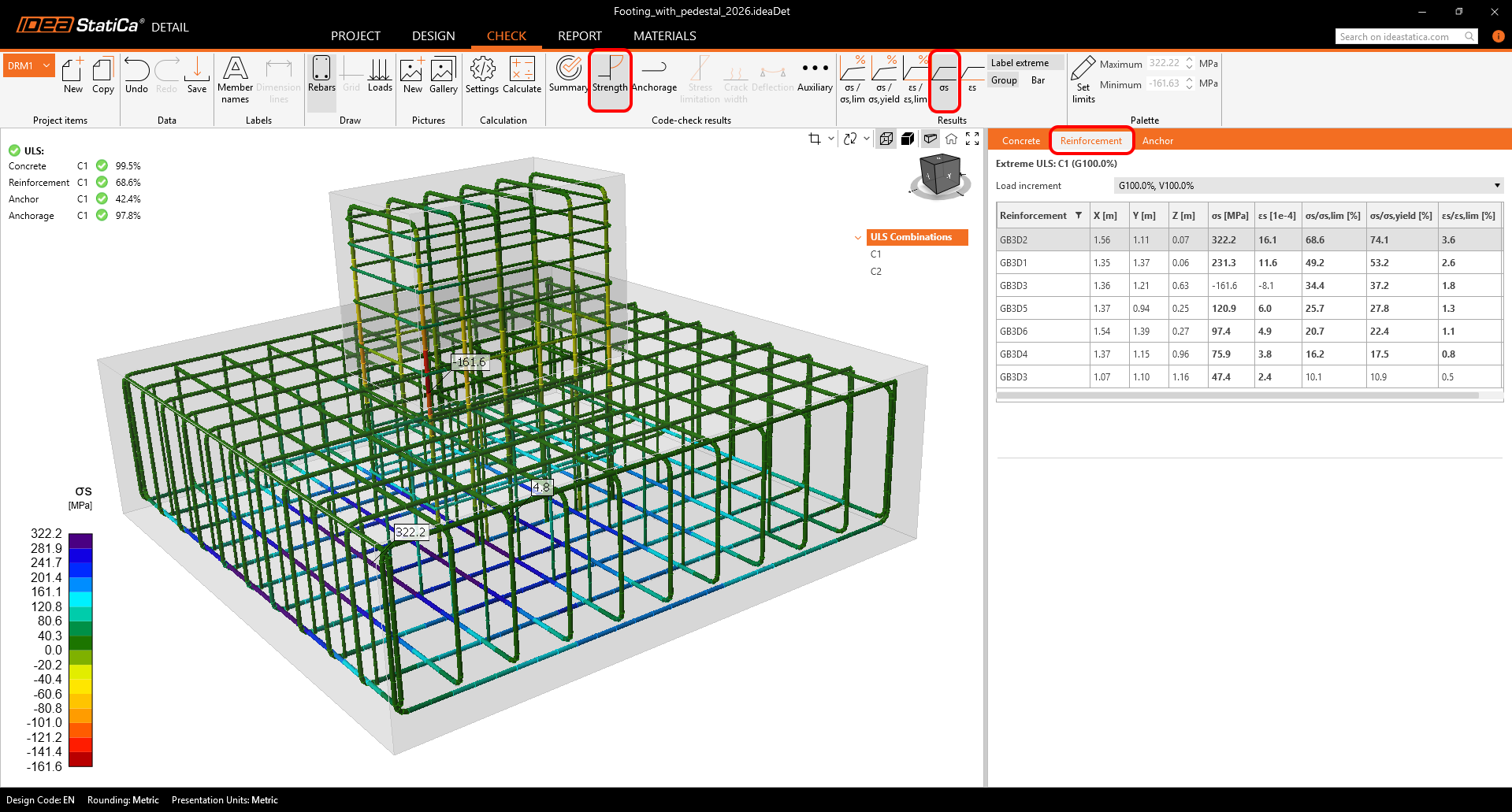The height and width of the screenshot is (812, 1512).
Task: Open the REPORT ribbon tab
Action: (x=579, y=36)
